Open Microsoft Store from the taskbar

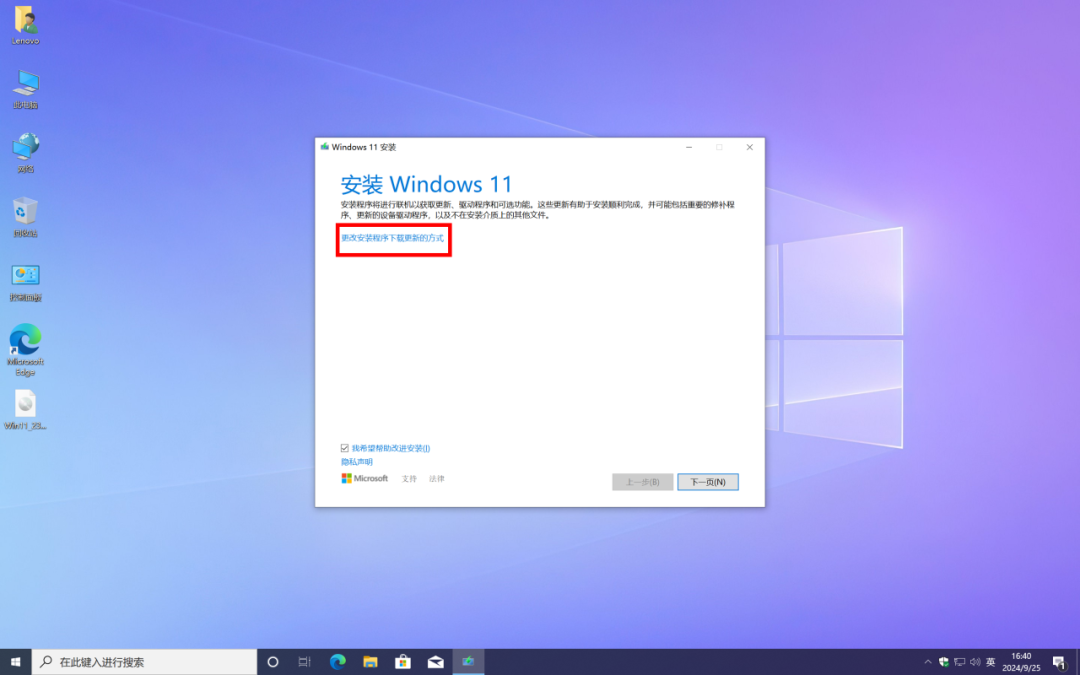click(x=403, y=662)
